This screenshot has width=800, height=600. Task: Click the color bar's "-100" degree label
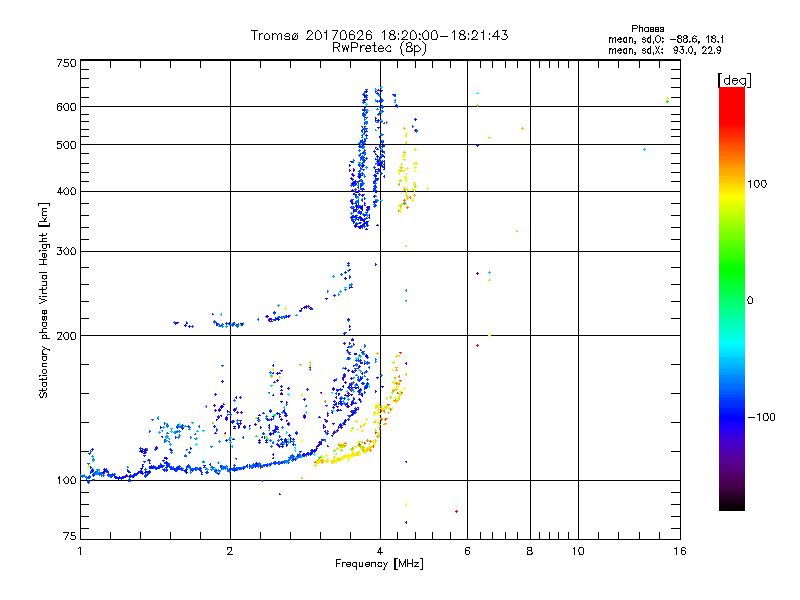pyautogui.click(x=761, y=417)
